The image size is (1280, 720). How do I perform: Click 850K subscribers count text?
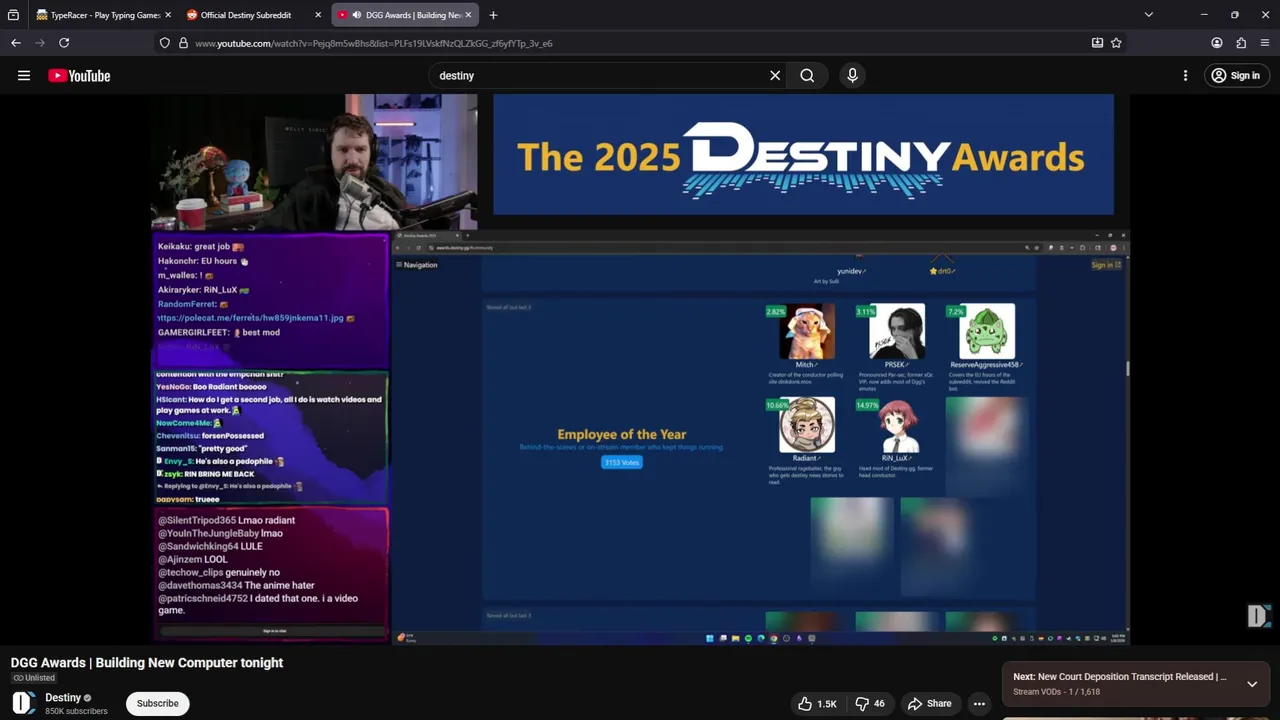click(x=76, y=711)
